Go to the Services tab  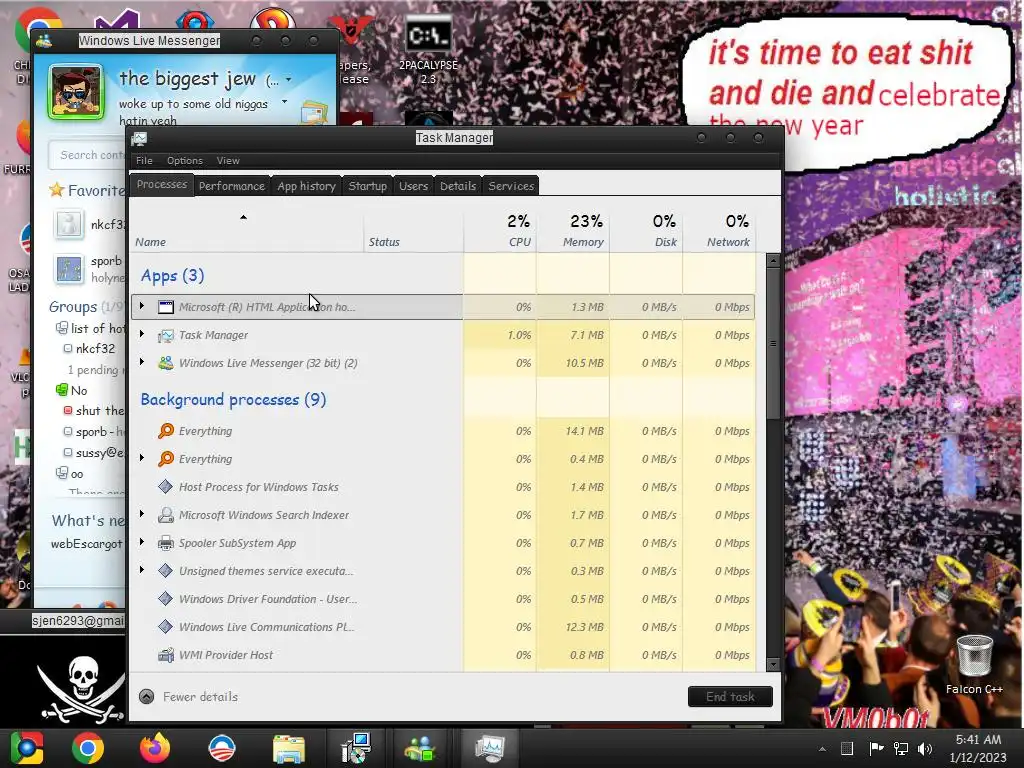point(511,185)
